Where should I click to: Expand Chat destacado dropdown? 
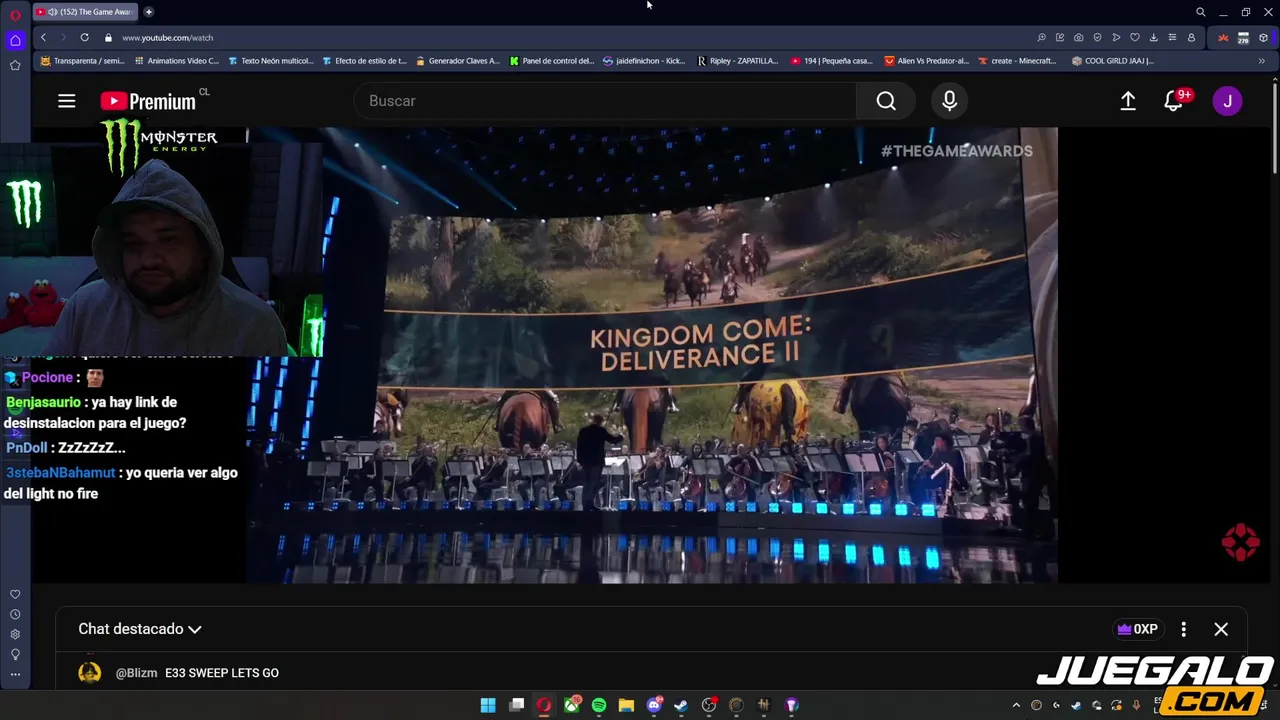pos(140,629)
